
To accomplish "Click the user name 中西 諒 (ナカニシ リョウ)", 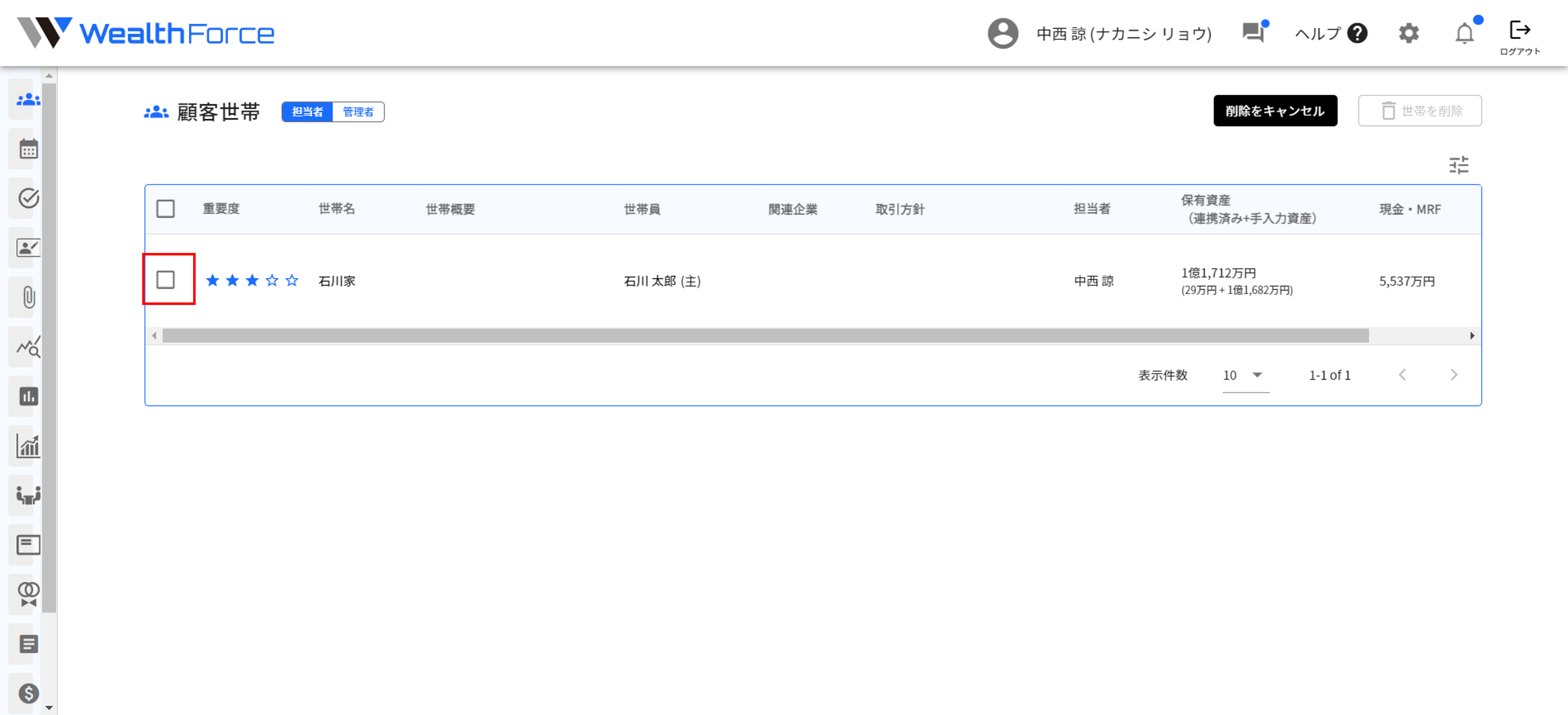I will (1124, 33).
